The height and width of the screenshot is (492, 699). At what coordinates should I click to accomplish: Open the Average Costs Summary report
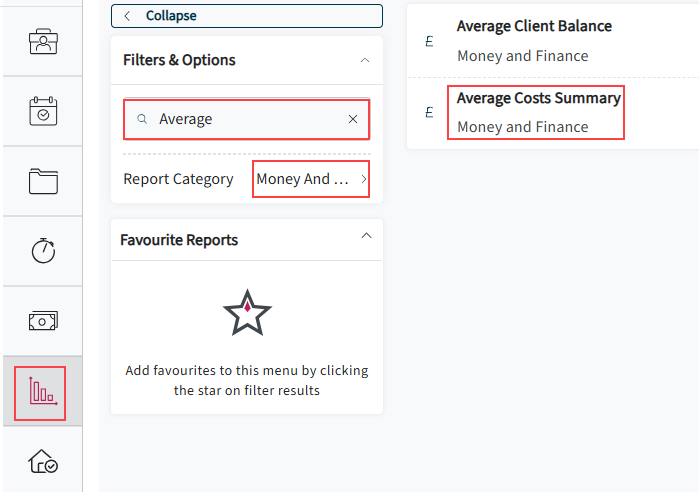539,112
